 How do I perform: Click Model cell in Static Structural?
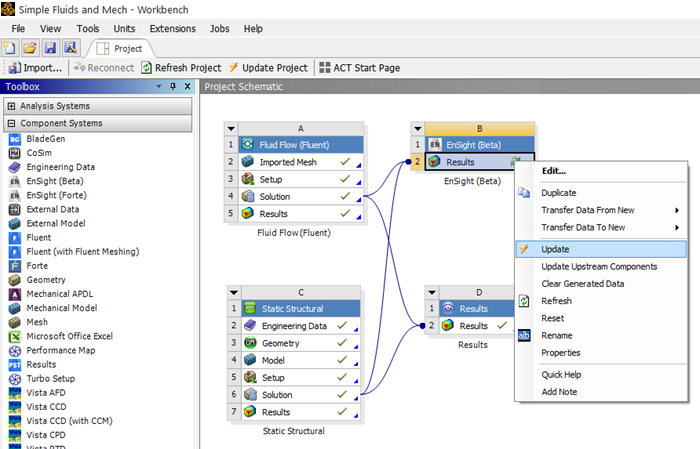[301, 360]
